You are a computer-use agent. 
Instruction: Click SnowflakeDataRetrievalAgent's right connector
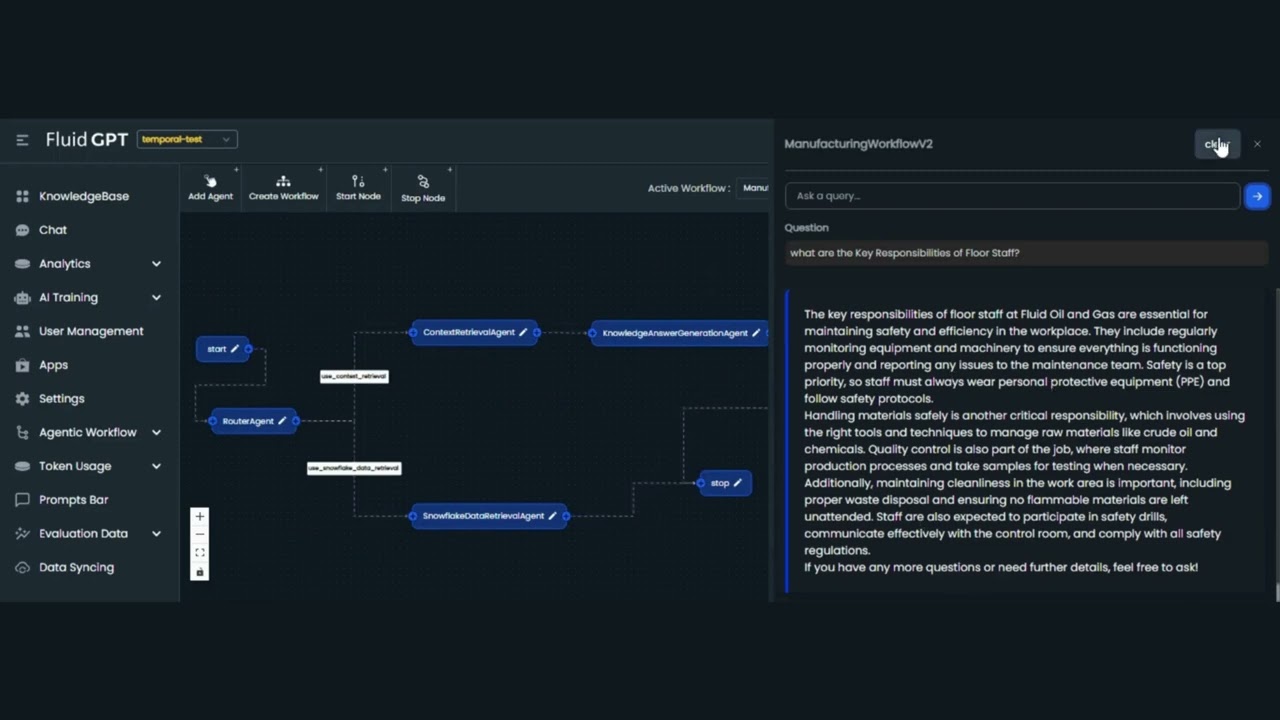566,516
